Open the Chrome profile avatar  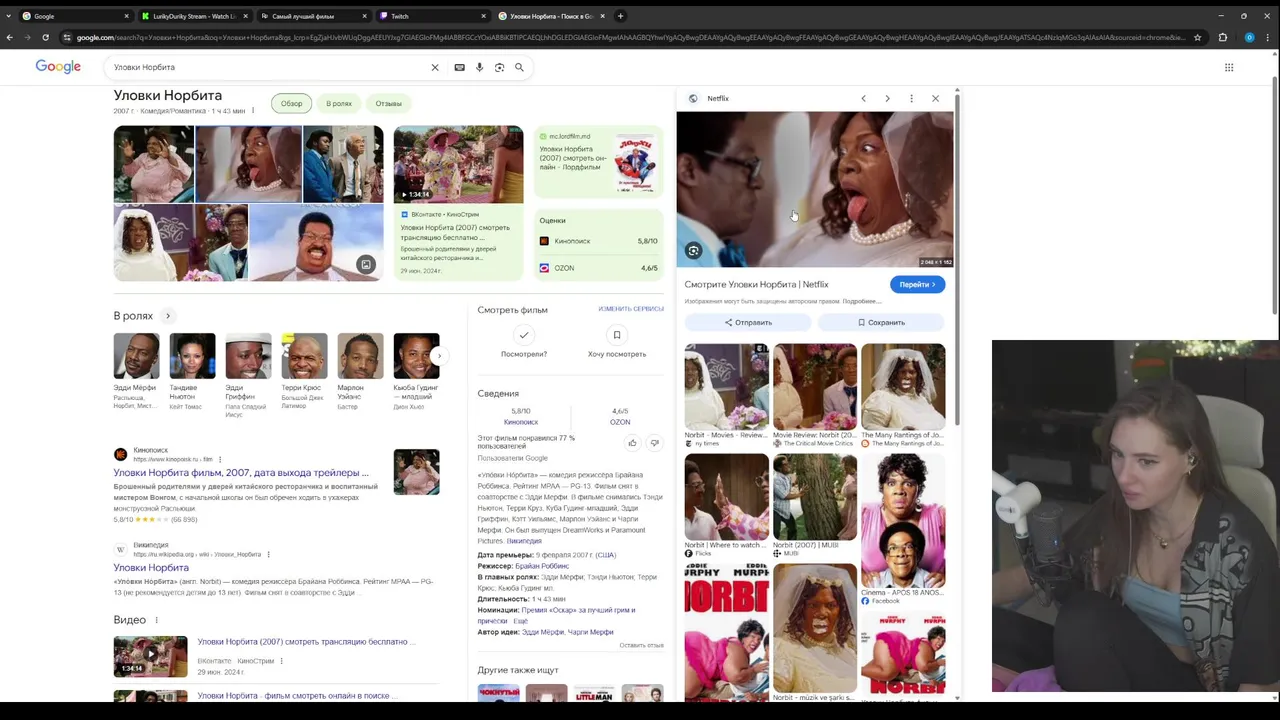point(1249,37)
